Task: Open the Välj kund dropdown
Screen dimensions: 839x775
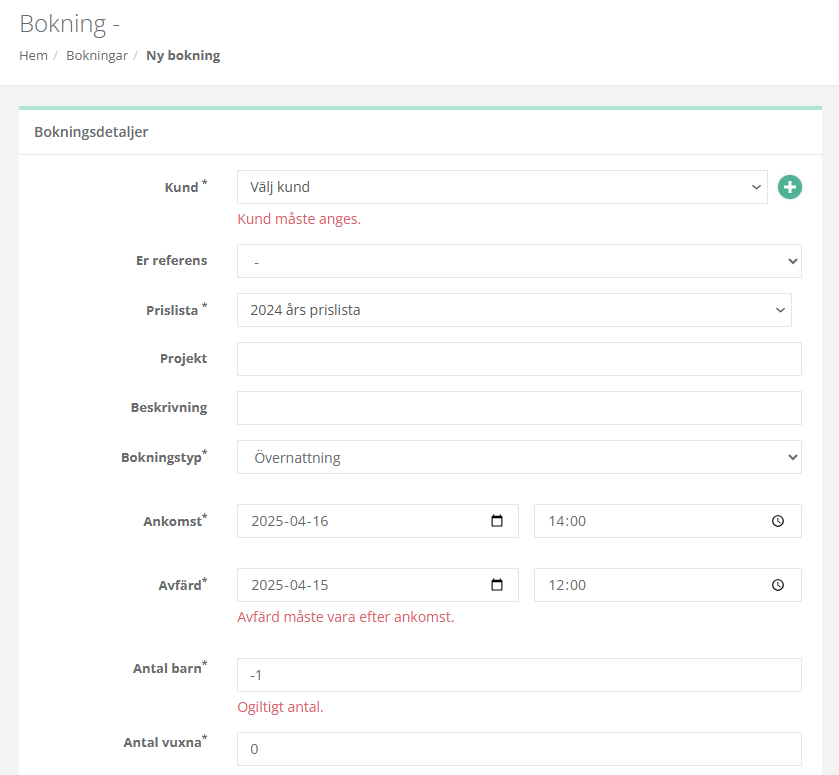Action: [501, 187]
